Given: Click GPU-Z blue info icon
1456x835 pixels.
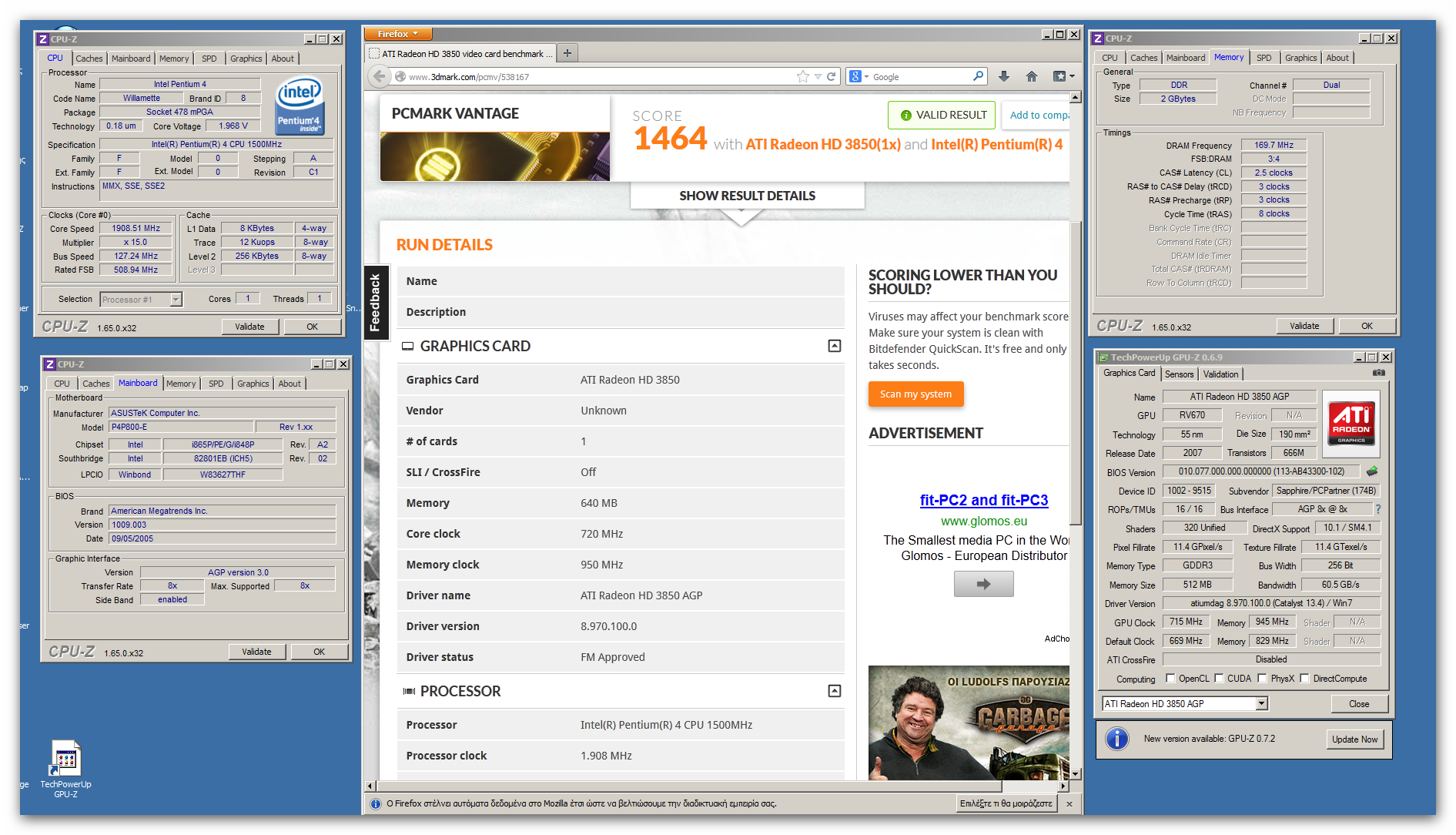Looking at the screenshot, I should pyautogui.click(x=1117, y=739).
